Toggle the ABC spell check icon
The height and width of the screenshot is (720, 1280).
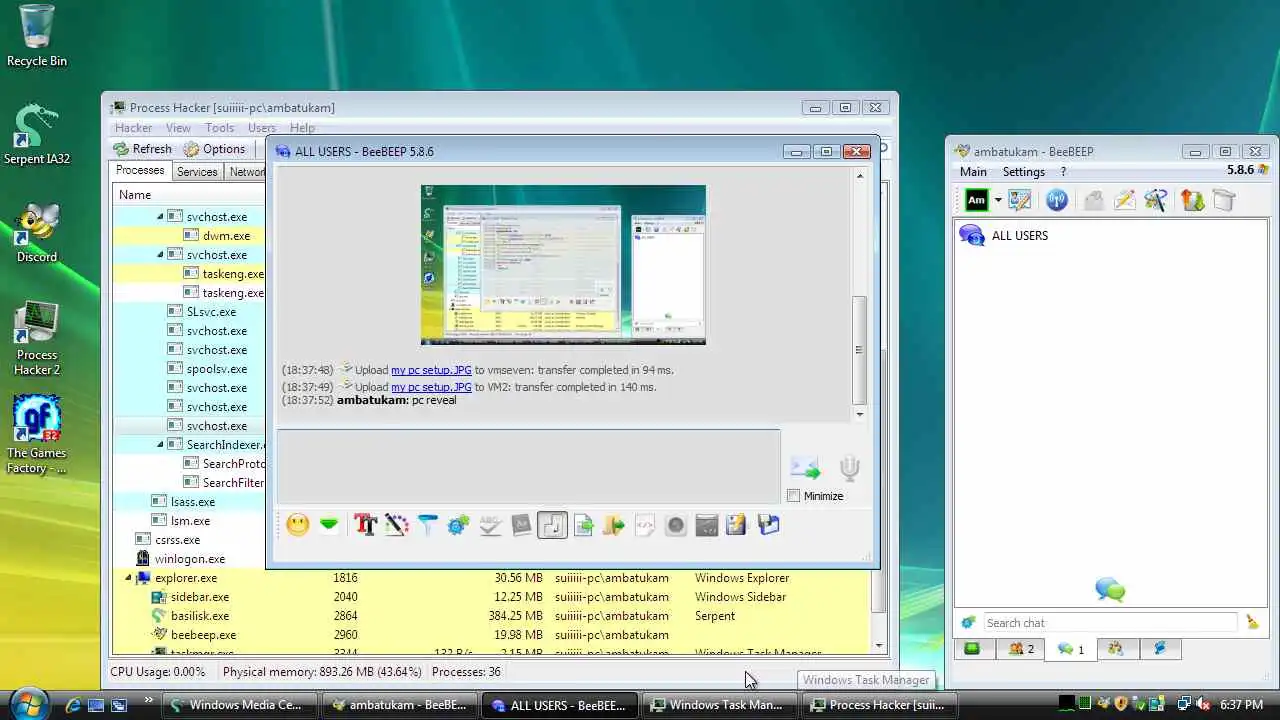click(x=490, y=525)
